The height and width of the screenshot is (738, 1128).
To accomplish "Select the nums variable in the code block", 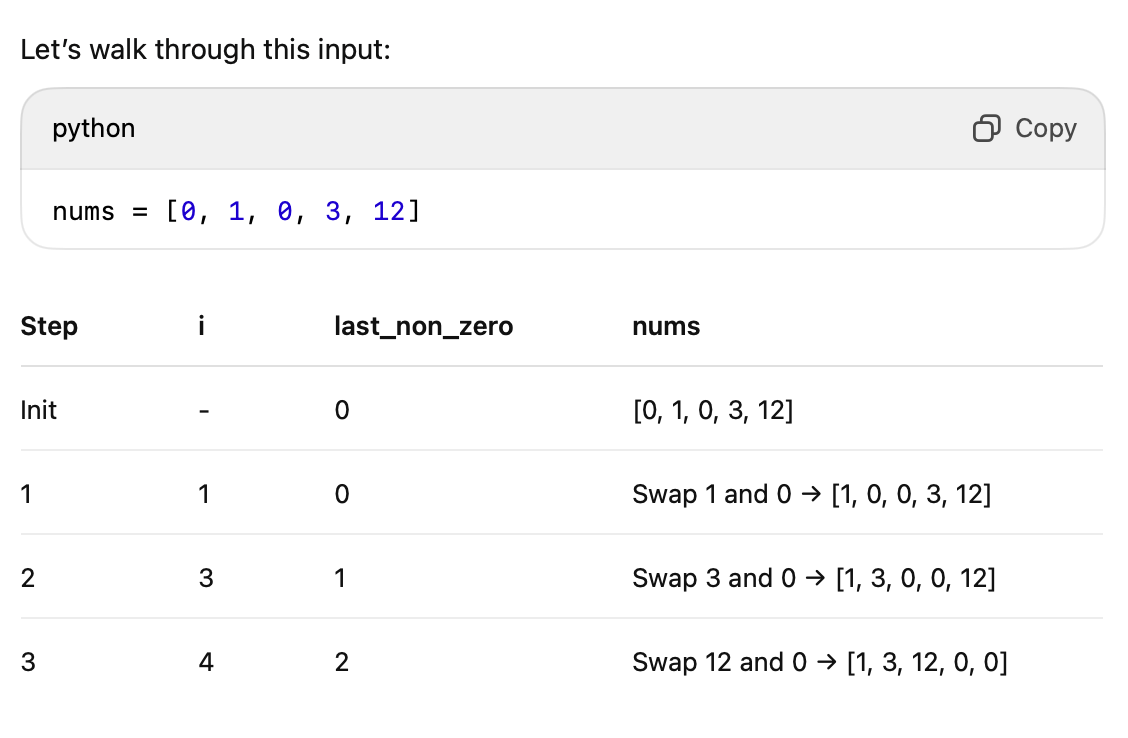I will (x=78, y=211).
